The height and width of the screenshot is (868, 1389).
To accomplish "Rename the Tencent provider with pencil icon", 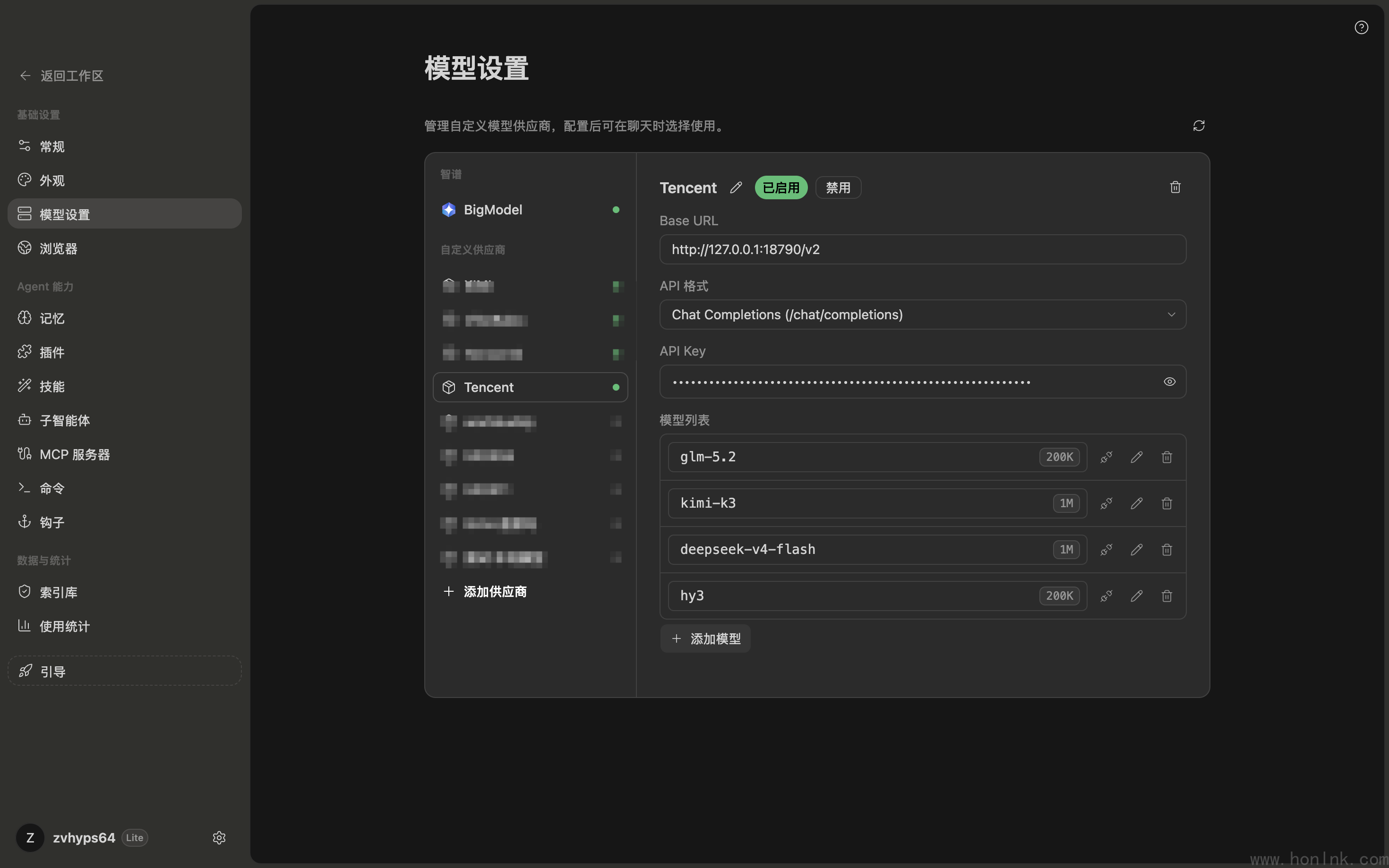I will (x=736, y=188).
